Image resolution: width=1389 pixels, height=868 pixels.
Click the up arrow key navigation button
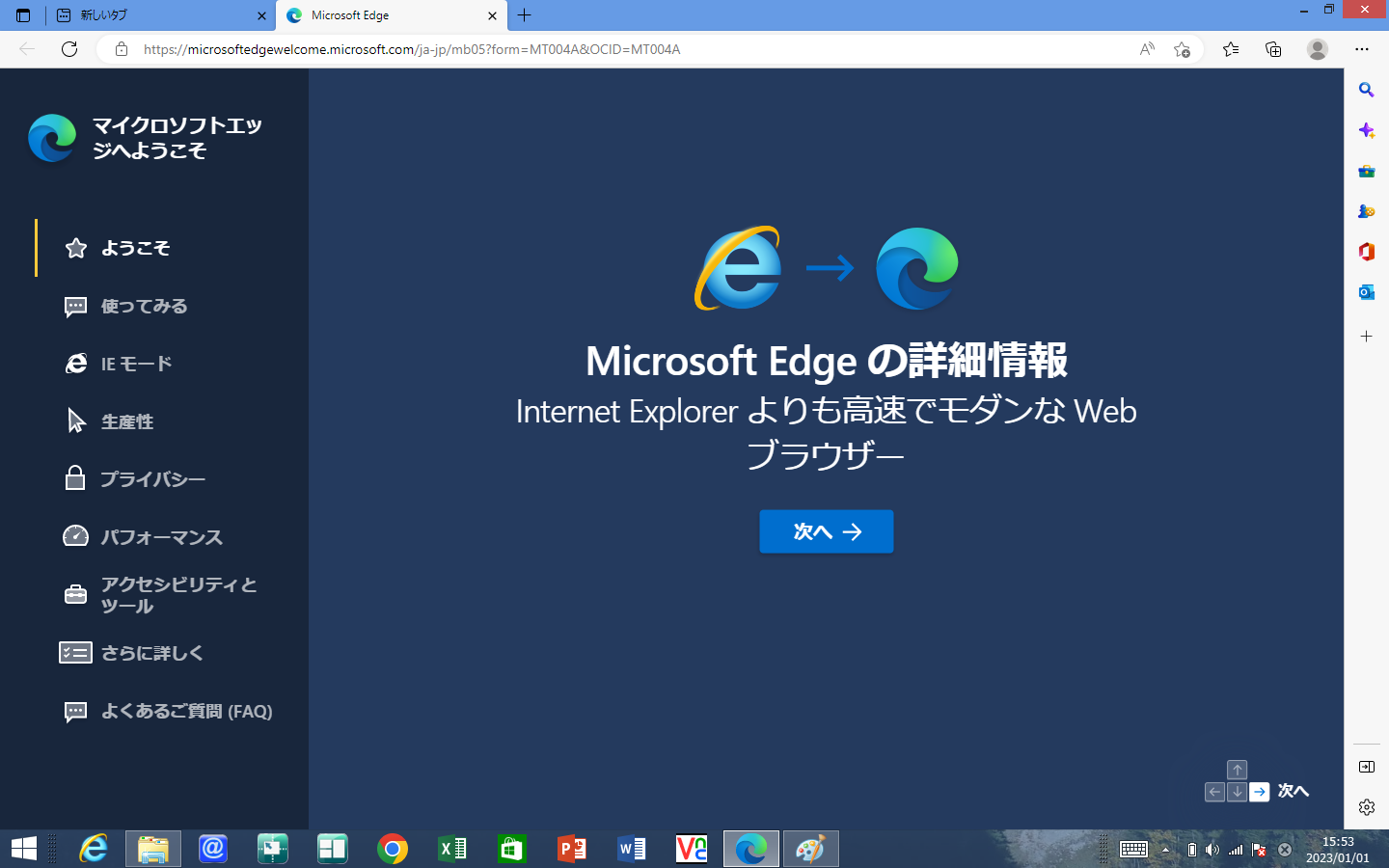coord(1238,770)
